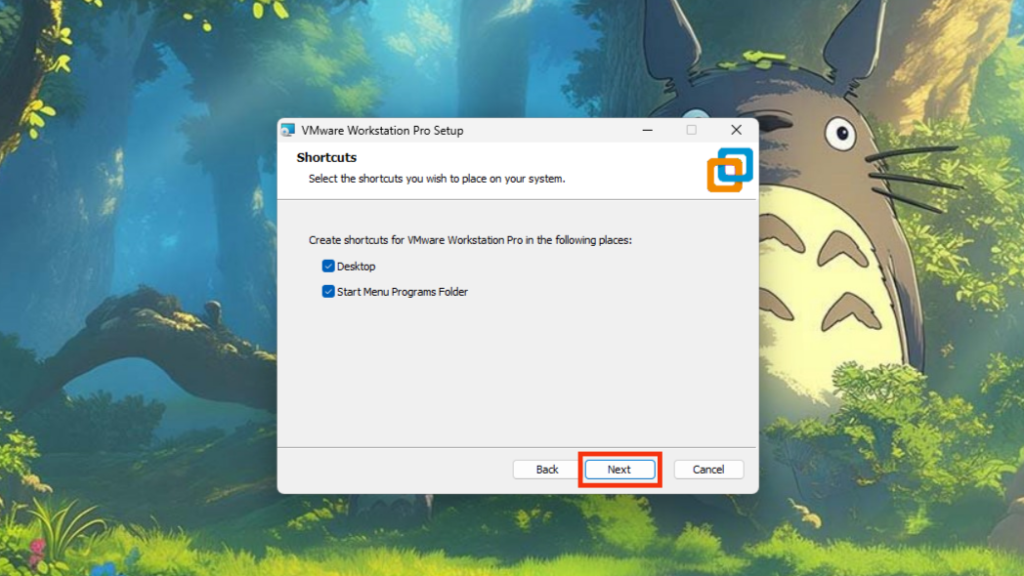The image size is (1024, 576).
Task: Close the VMware setup dialog
Action: [x=736, y=131]
